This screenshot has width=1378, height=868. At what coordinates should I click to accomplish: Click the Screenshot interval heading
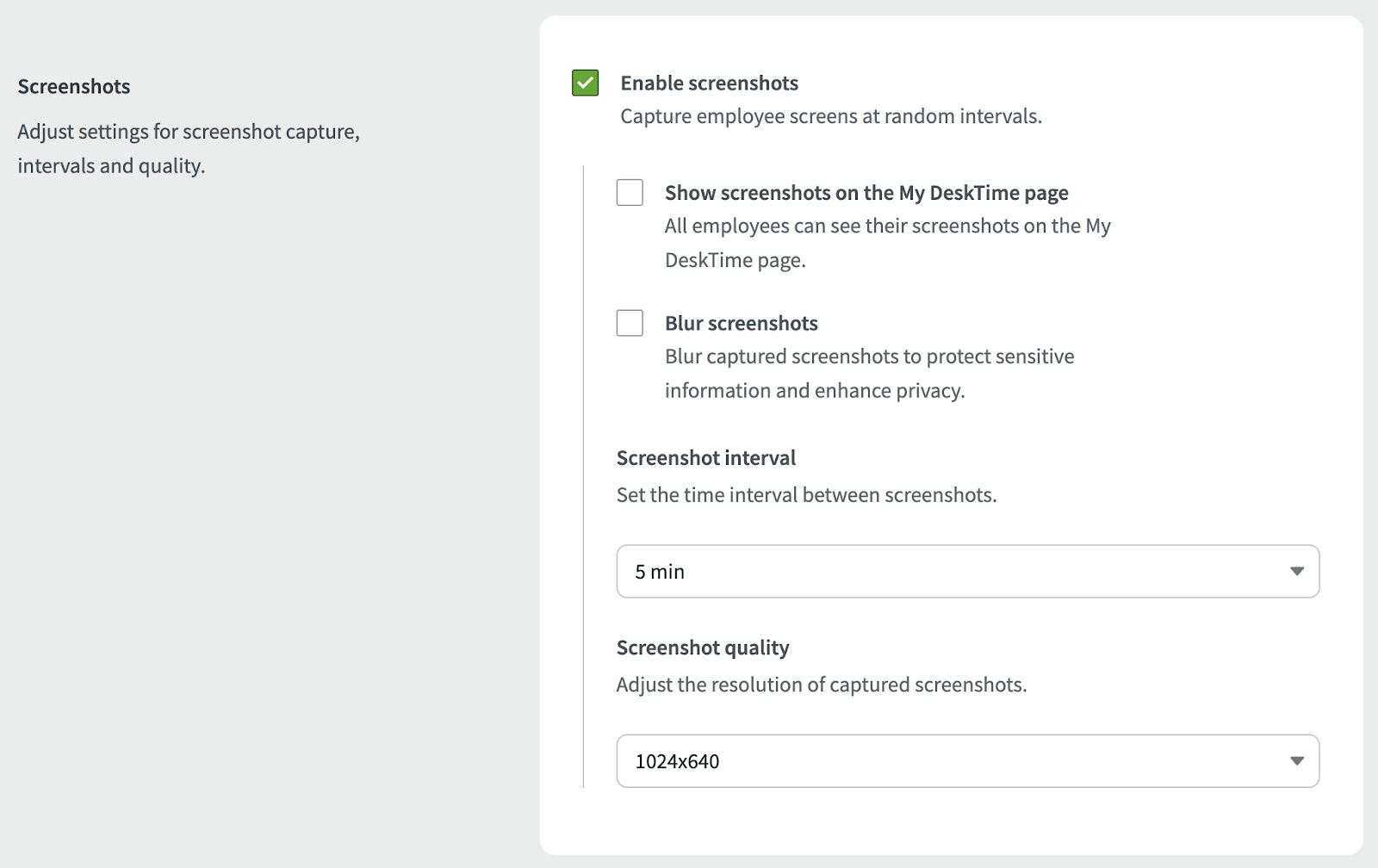pos(705,458)
